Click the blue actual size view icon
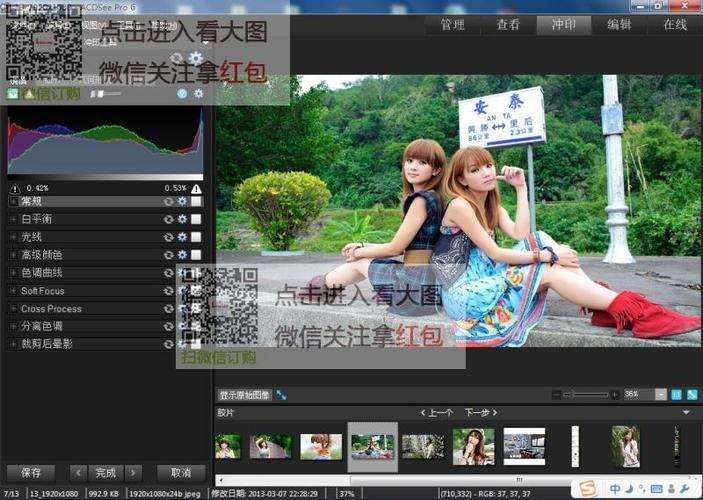Image resolution: width=703 pixels, height=500 pixels. 676,395
